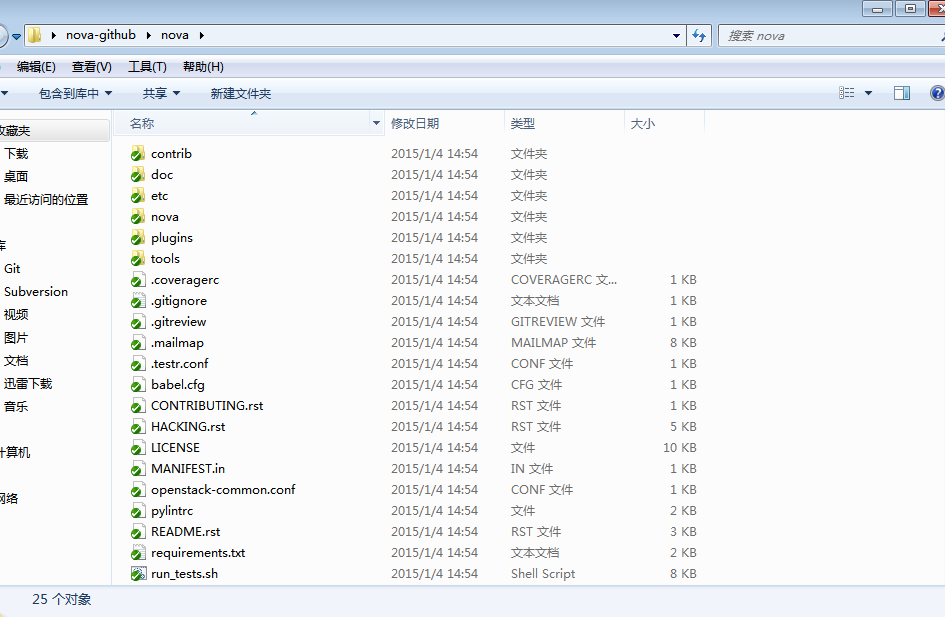Open the recent pages dropdown near back button
Viewport: 945px width, 617px height.
pos(17,37)
